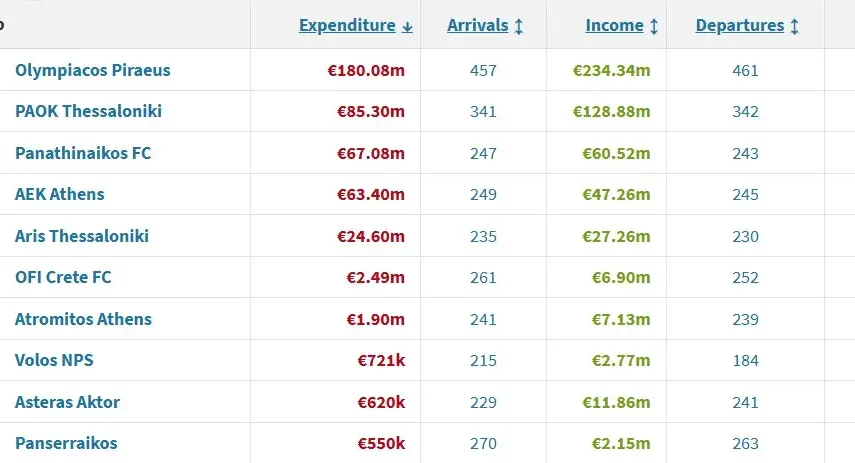Viewport: 855px width, 463px height.
Task: Click the OFI Crete FC link
Action: click(x=63, y=277)
